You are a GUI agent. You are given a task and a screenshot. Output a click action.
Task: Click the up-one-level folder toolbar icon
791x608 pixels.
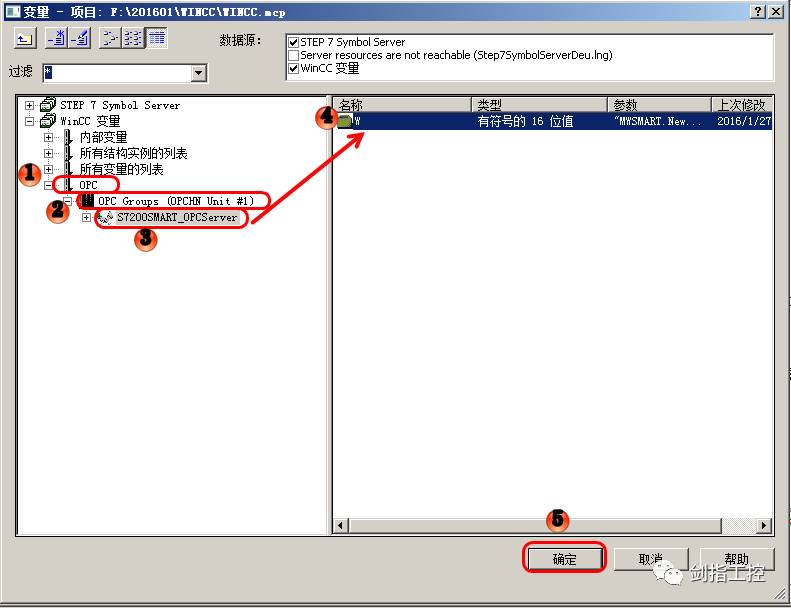pyautogui.click(x=25, y=38)
